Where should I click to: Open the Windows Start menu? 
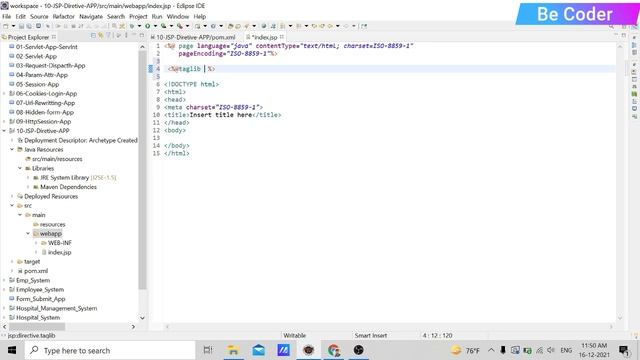(12, 350)
